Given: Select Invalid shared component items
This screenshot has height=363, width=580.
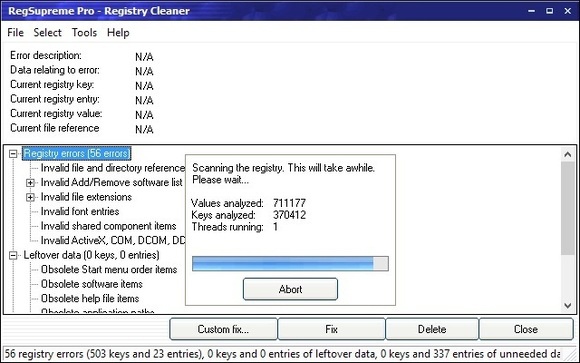Looking at the screenshot, I should tap(108, 226).
